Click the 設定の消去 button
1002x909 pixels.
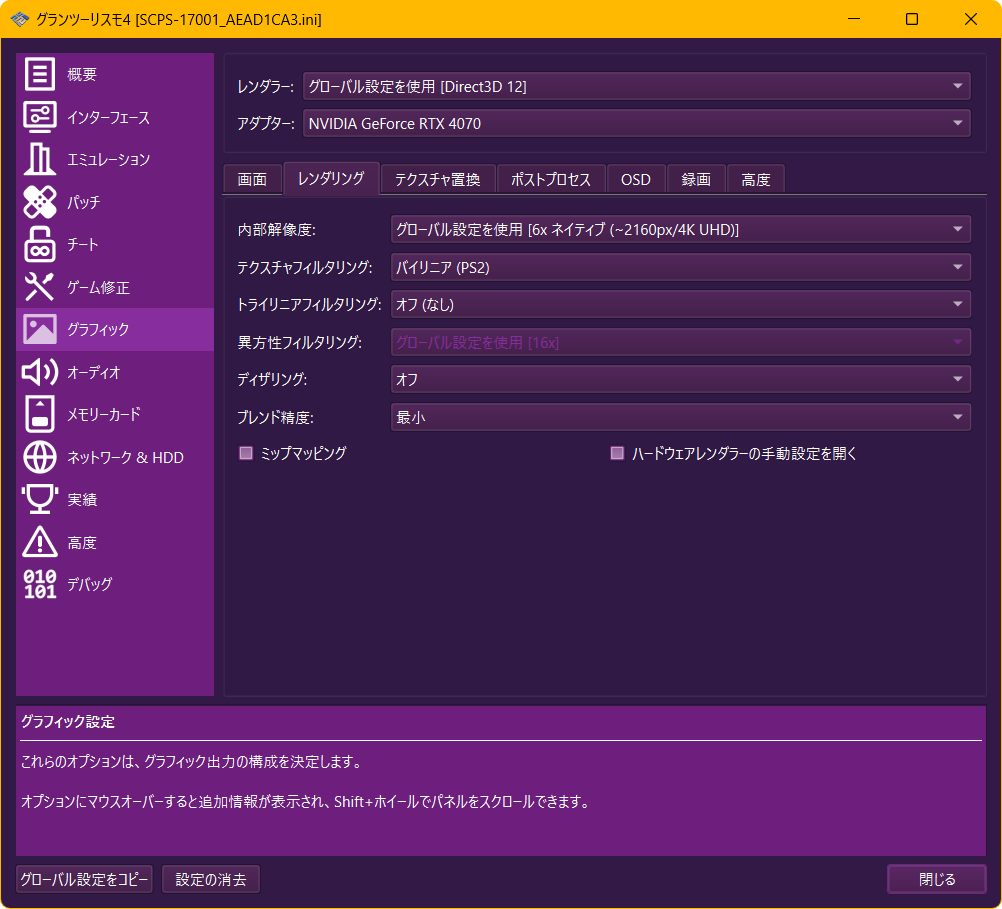(210, 880)
